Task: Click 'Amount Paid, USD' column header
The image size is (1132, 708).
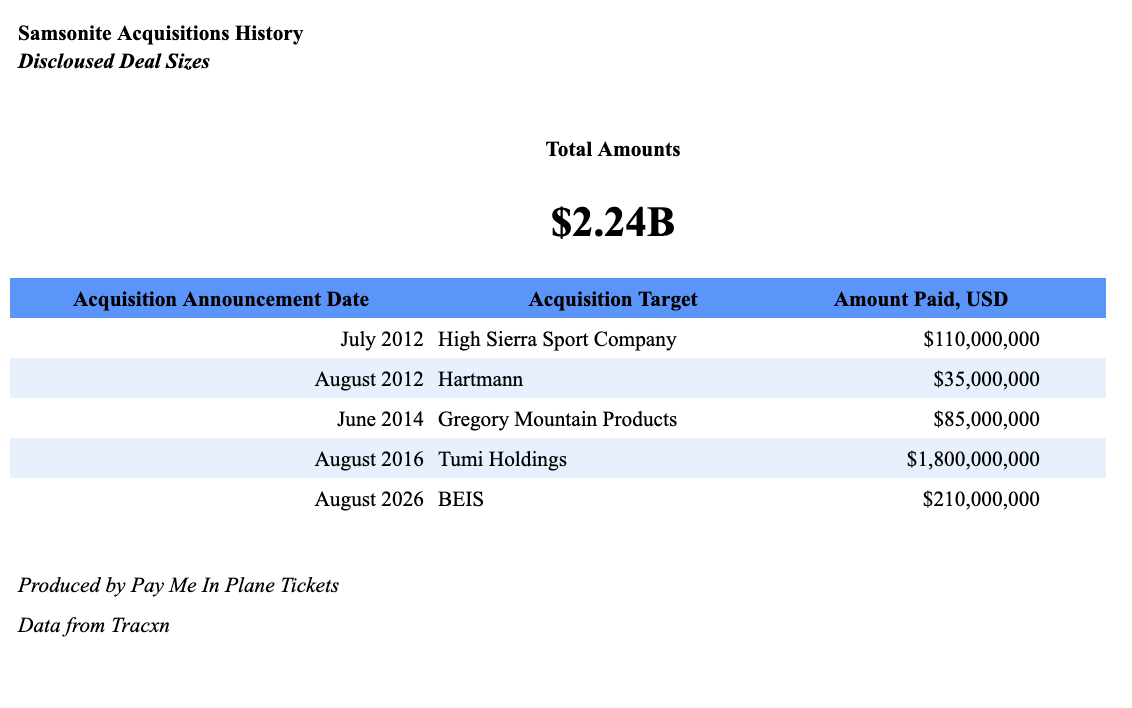Action: (x=920, y=299)
